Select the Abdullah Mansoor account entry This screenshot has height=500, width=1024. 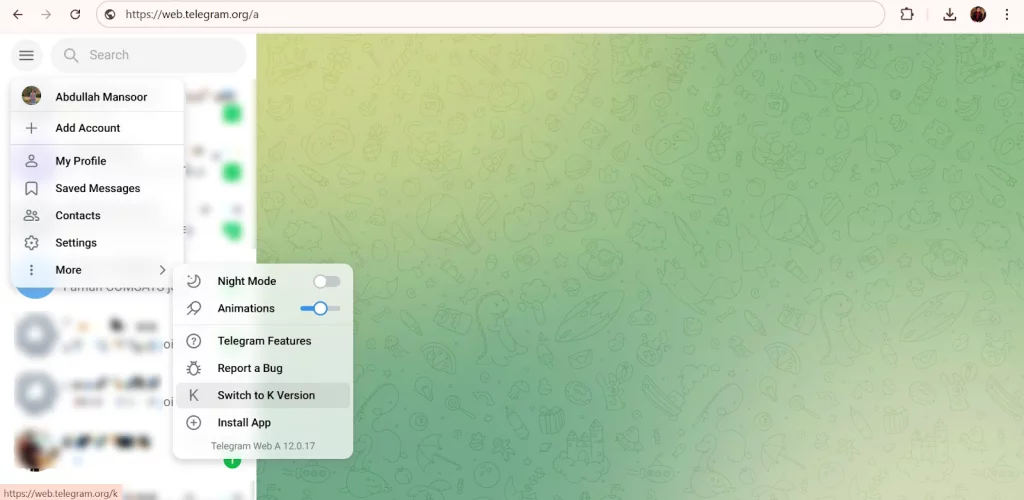pos(97,97)
